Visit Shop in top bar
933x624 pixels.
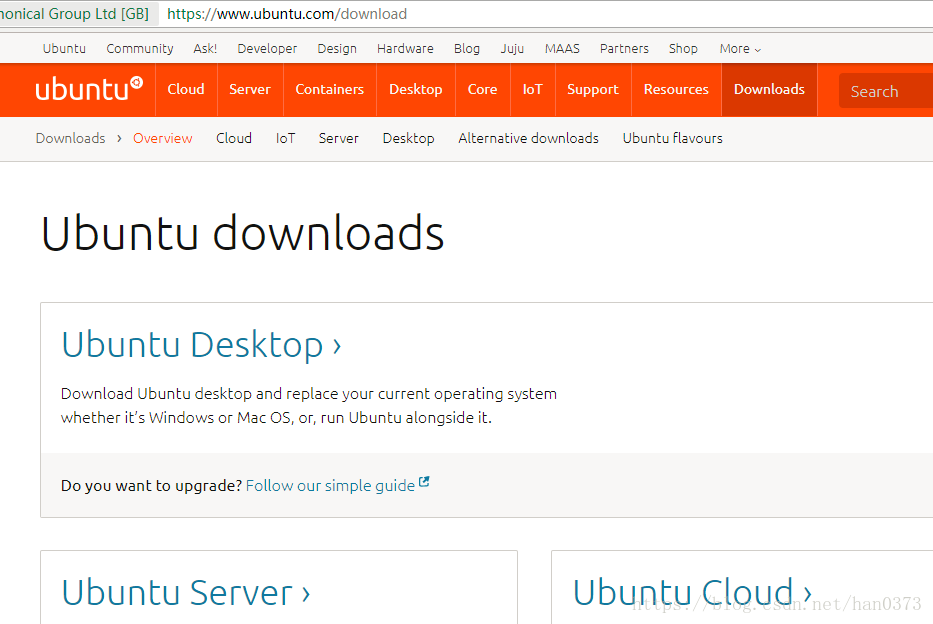(x=683, y=49)
